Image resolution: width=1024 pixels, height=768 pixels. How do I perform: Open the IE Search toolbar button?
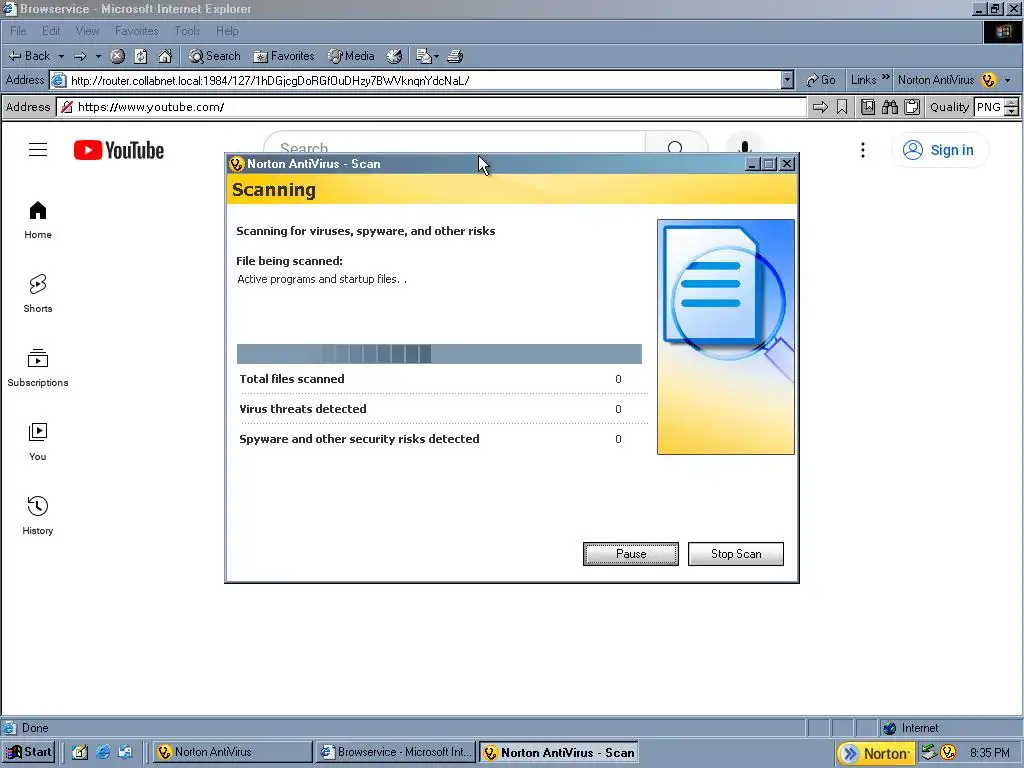(x=215, y=56)
